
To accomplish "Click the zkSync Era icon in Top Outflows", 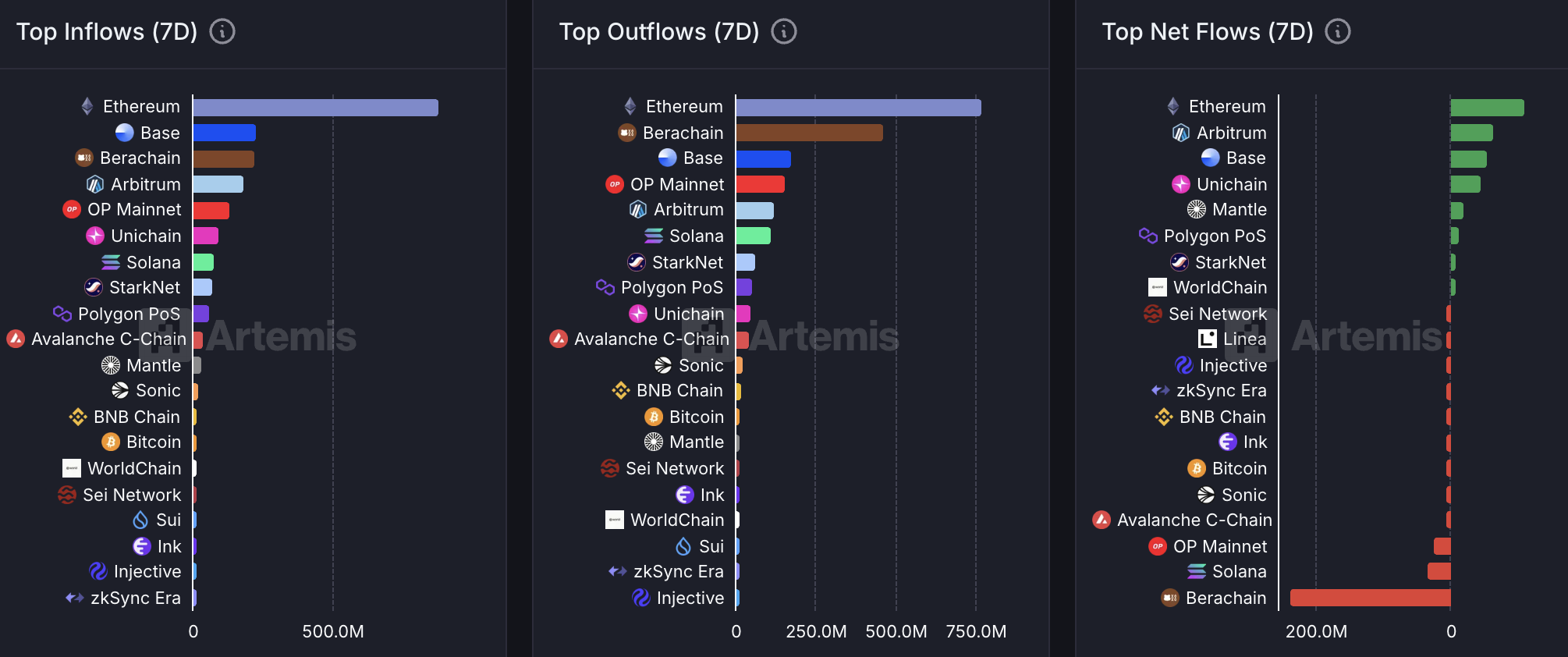I will [618, 571].
